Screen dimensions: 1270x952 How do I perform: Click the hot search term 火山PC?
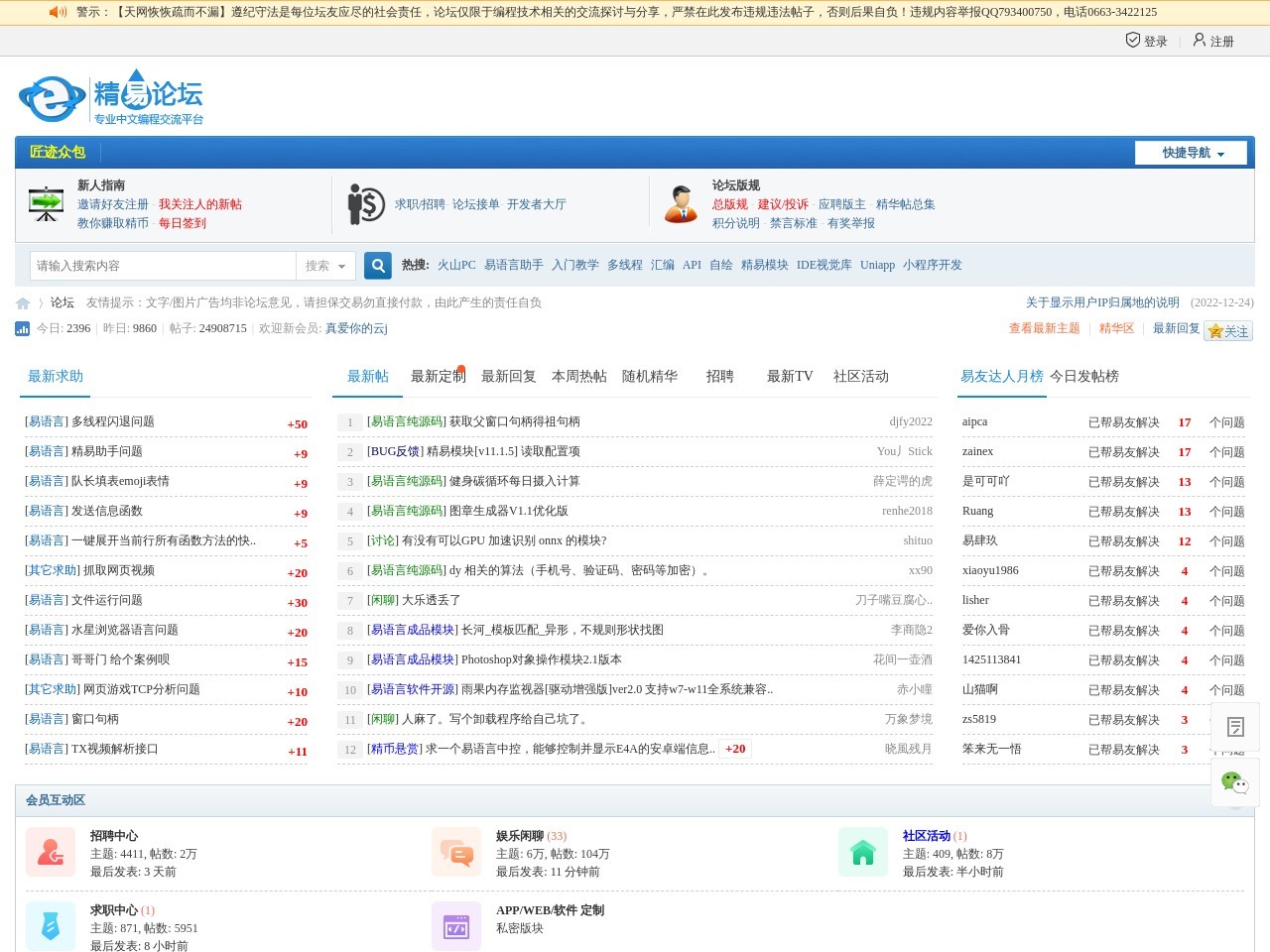click(456, 265)
